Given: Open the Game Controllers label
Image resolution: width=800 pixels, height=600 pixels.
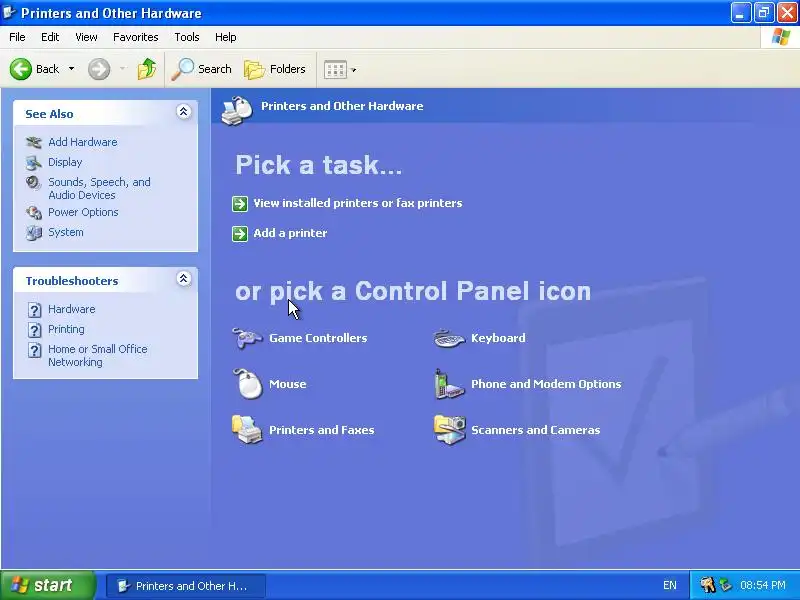Looking at the screenshot, I should point(318,338).
